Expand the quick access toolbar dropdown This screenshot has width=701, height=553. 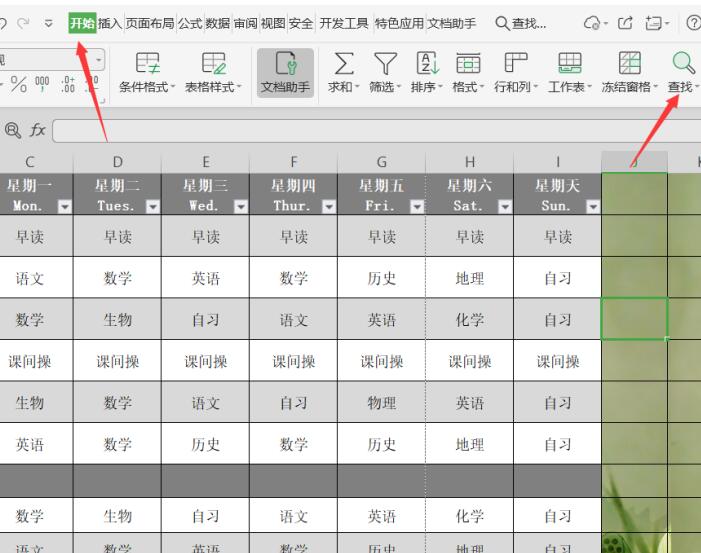pos(48,23)
